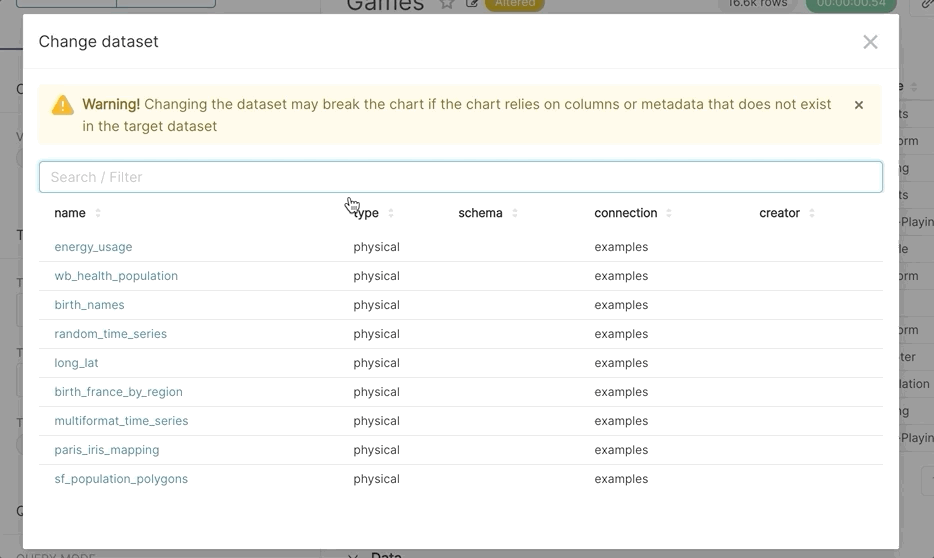Image resolution: width=934 pixels, height=558 pixels.
Task: Select the birth_names dataset
Action: 89,305
